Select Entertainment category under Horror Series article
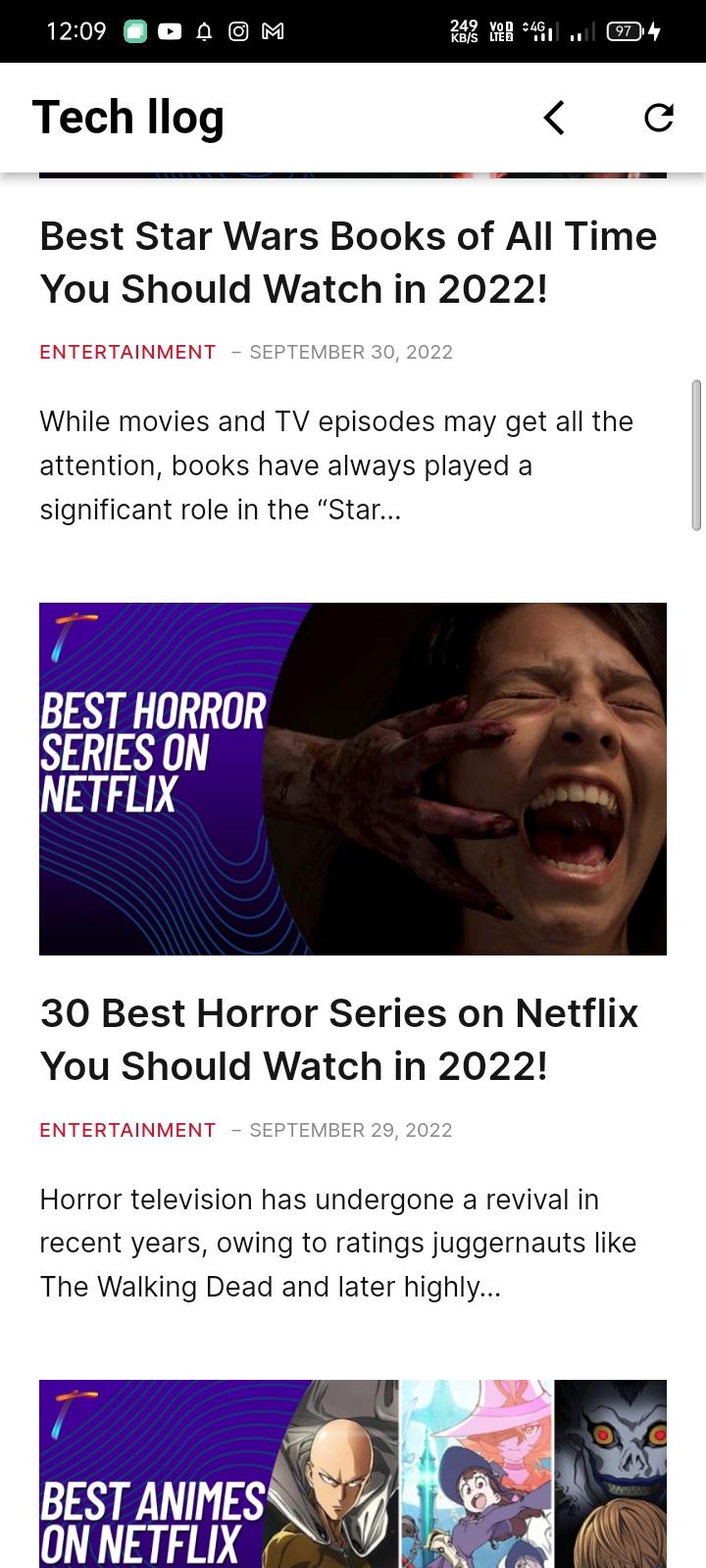Screen dimensions: 706x1568 [127, 1130]
